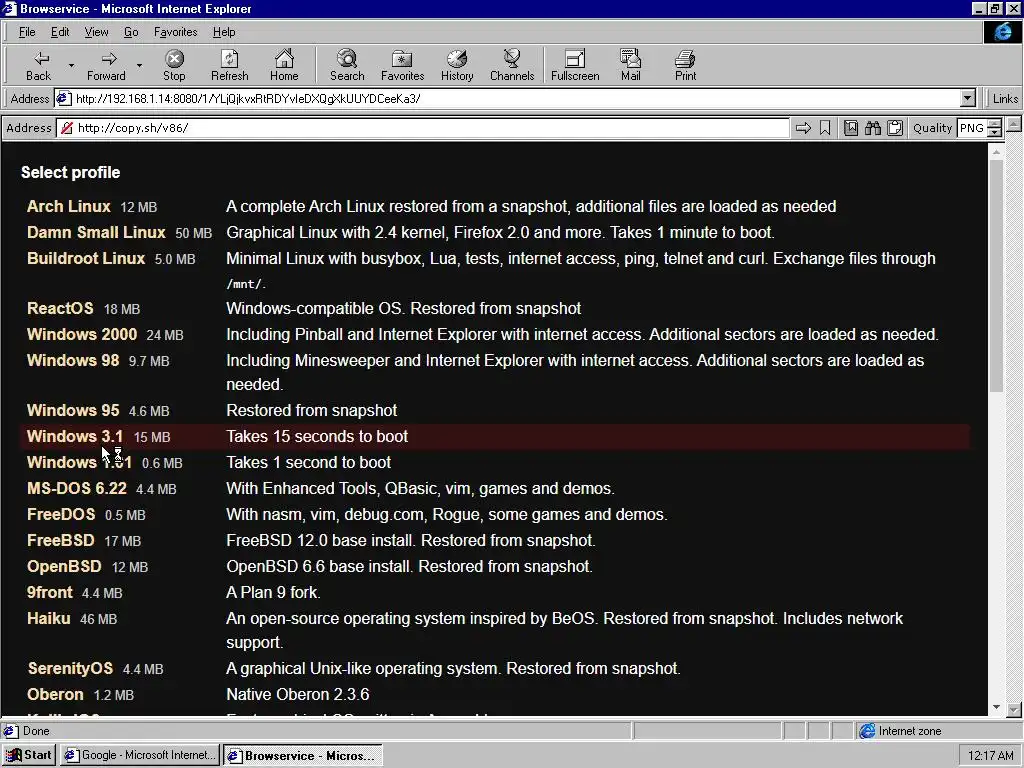1024x768 pixels.
Task: Open the Forward history dropdown arrow
Action: click(139, 65)
